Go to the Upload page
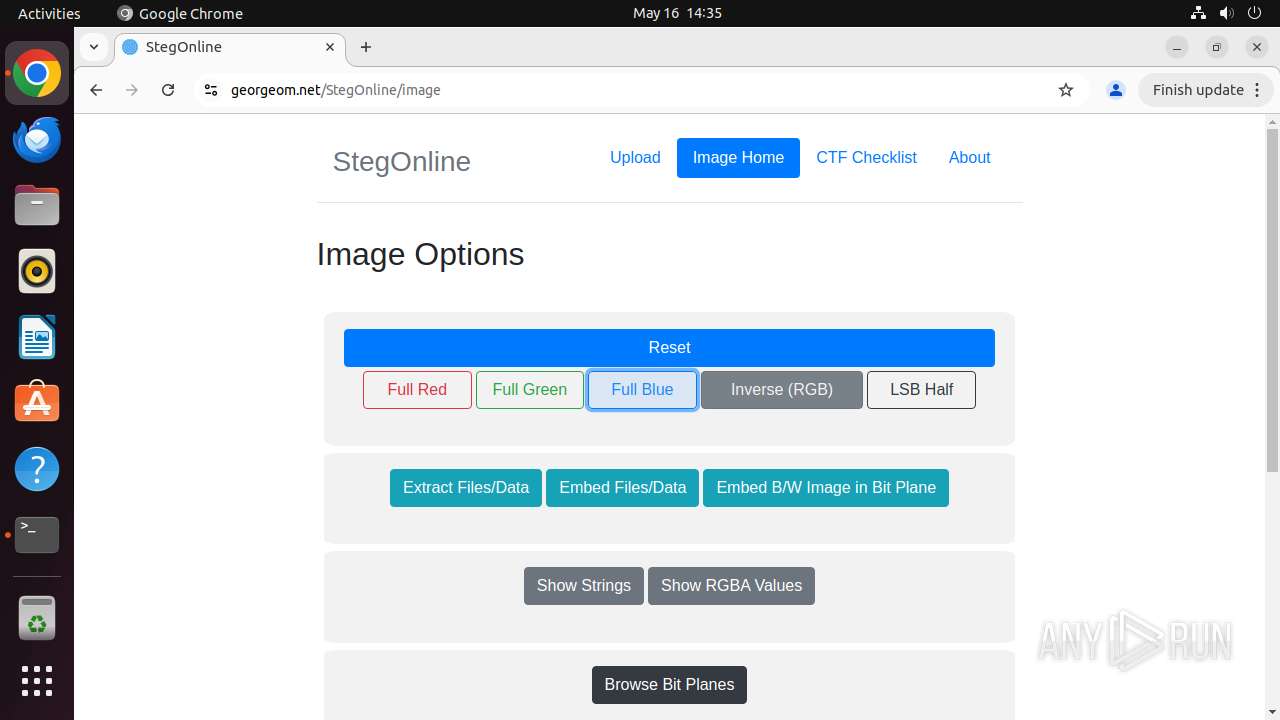Image resolution: width=1280 pixels, height=720 pixels. point(635,158)
